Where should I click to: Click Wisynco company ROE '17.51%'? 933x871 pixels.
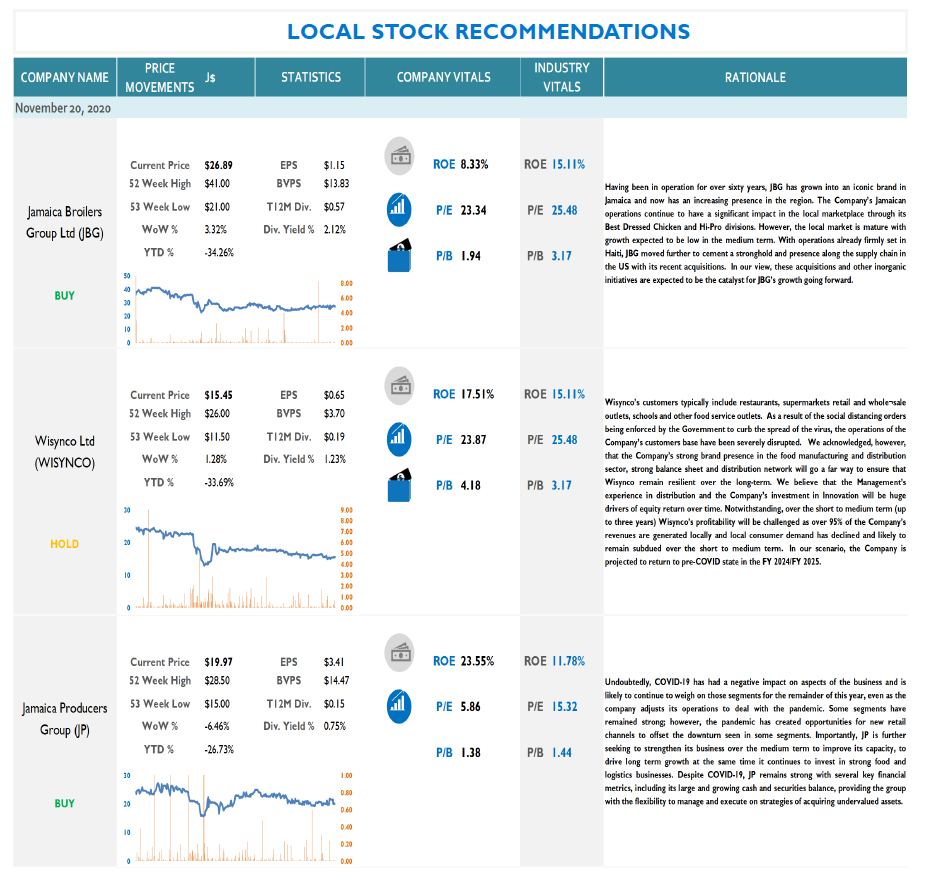477,394
